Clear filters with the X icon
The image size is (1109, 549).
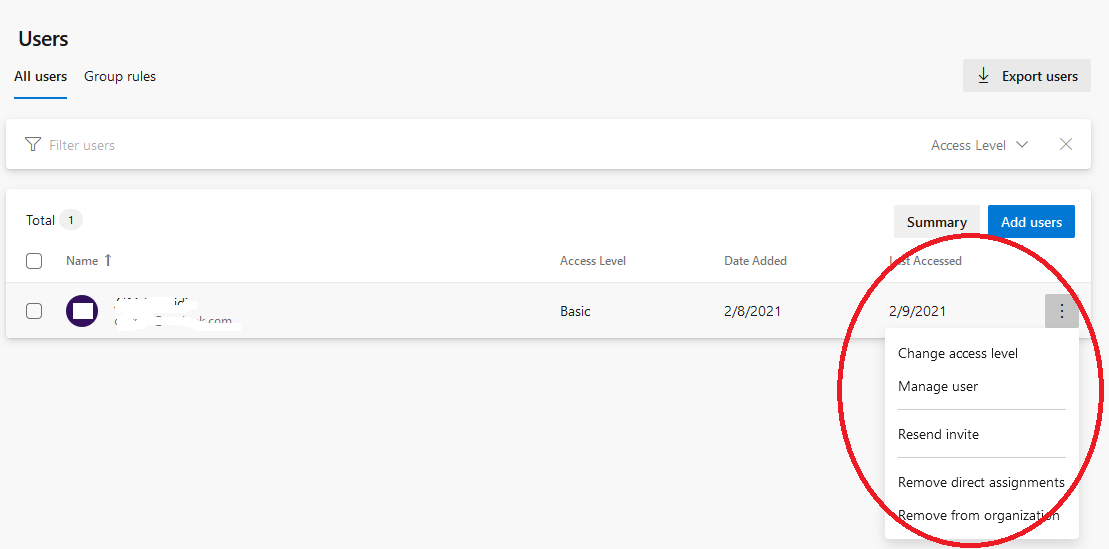(1066, 144)
